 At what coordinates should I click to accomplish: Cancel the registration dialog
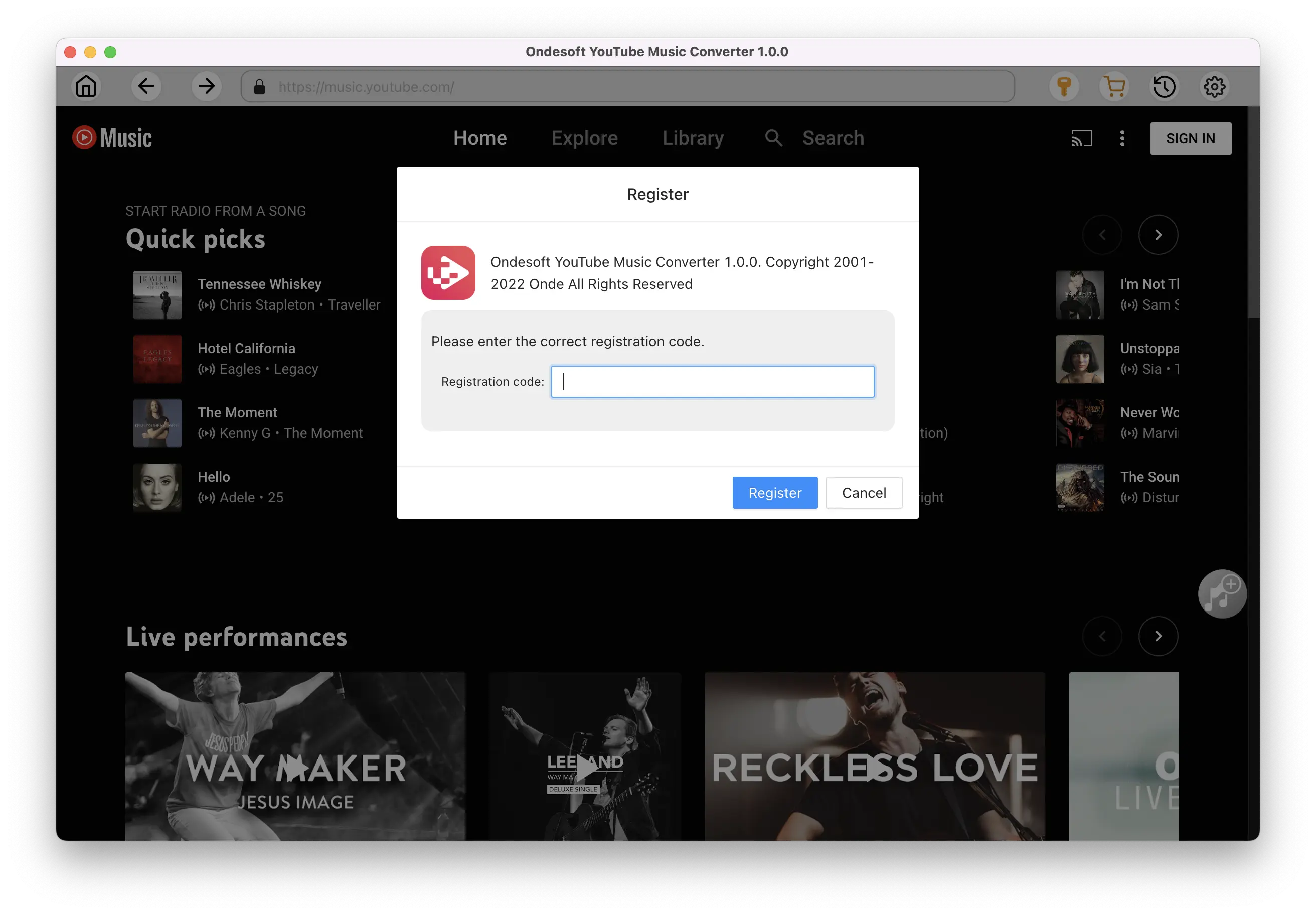[x=864, y=493]
